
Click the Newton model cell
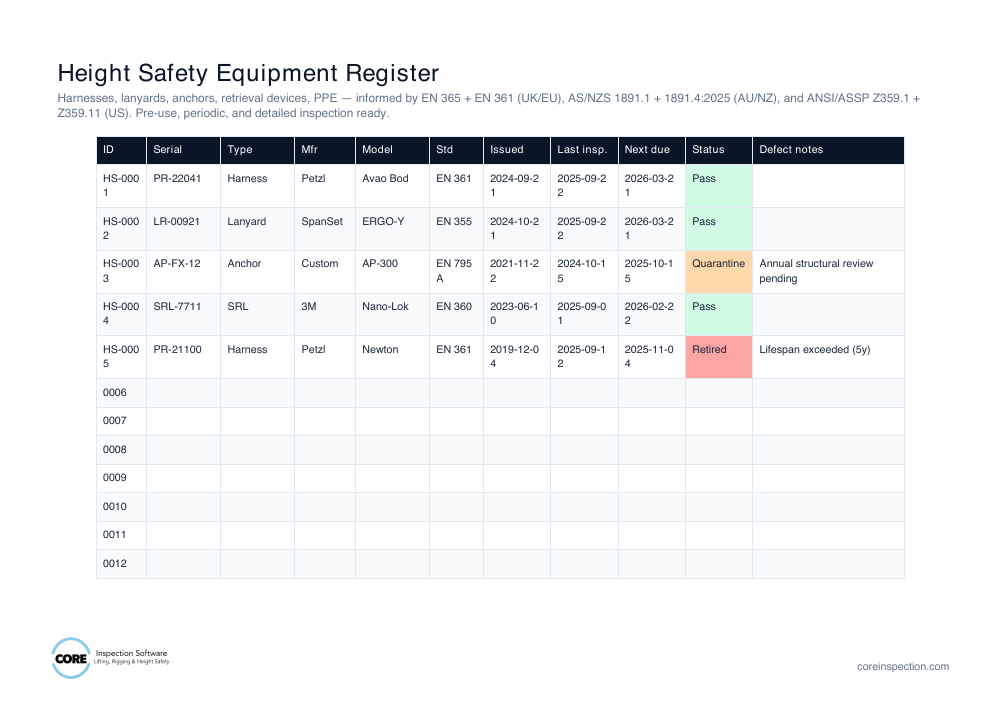tap(392, 357)
